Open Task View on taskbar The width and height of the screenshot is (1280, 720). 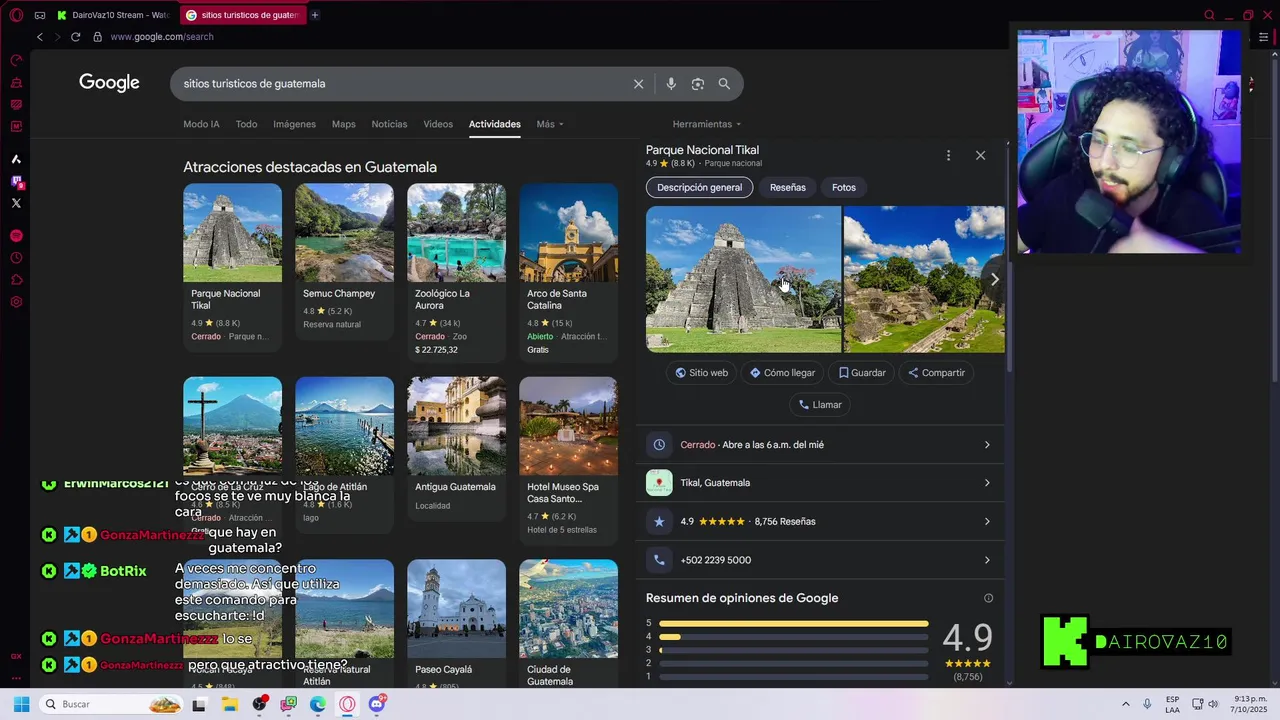coord(199,704)
